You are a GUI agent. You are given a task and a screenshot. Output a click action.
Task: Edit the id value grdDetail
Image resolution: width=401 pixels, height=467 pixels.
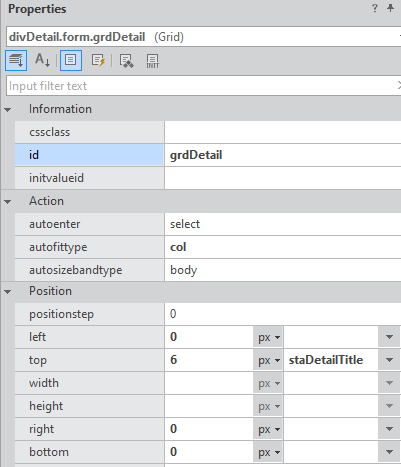(x=283, y=155)
